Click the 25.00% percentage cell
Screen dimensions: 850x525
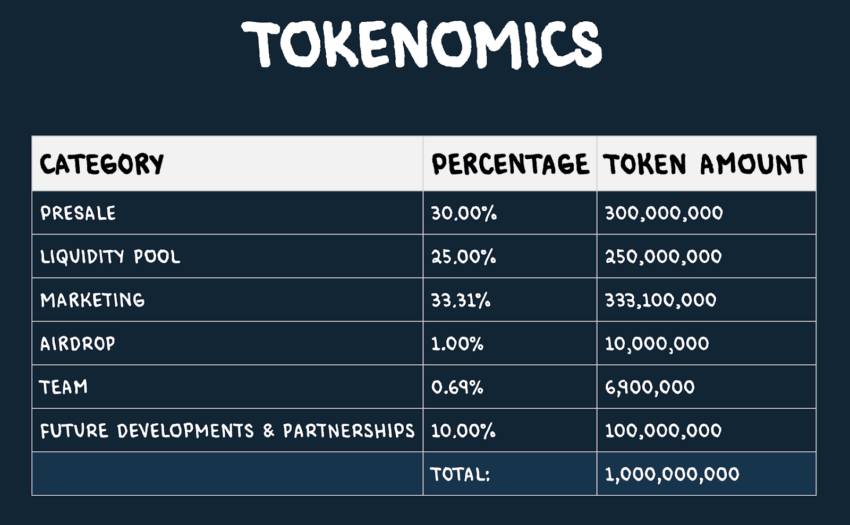[510, 256]
